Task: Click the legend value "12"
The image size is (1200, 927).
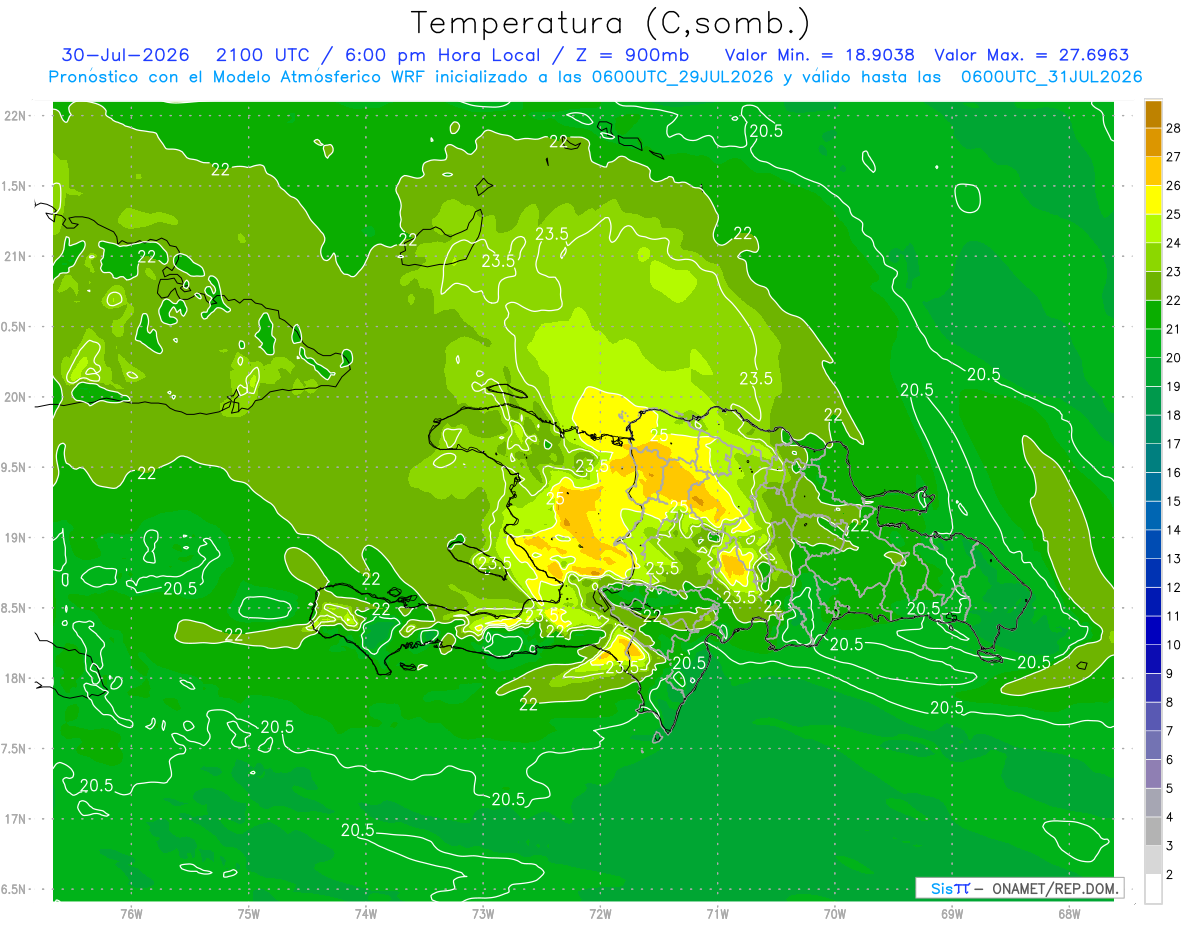Action: pos(1174,587)
